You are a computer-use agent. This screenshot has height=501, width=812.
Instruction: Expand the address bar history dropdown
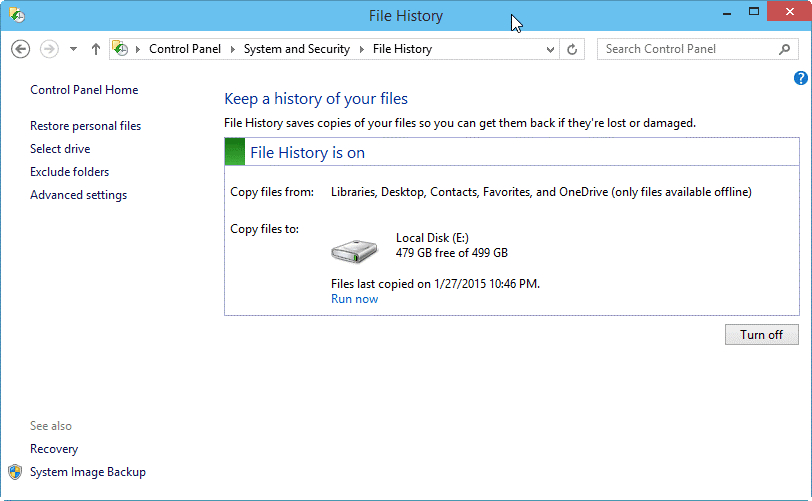(551, 49)
